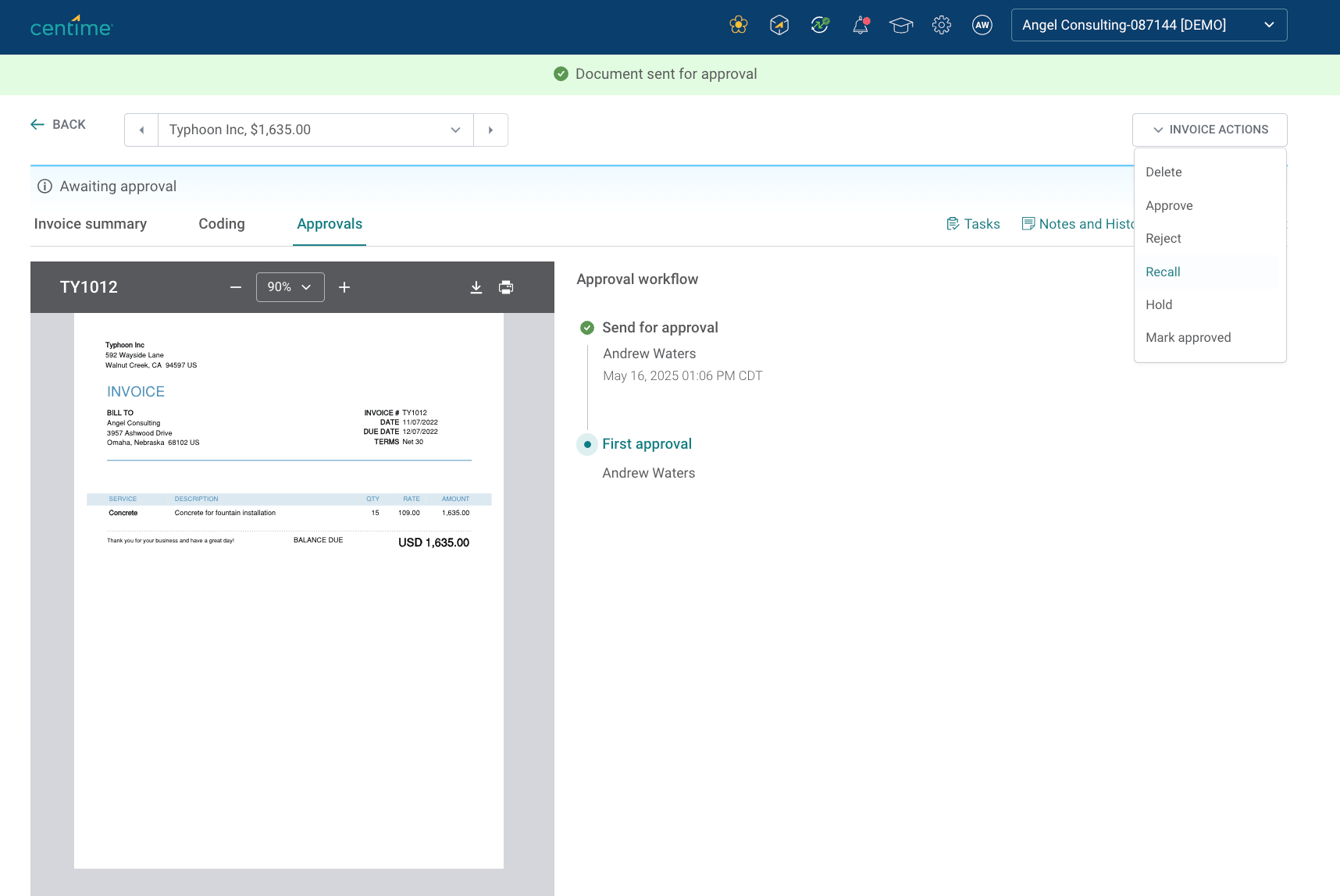Open the Angel Consulting company selector
The width and height of the screenshot is (1340, 896).
click(x=1148, y=24)
